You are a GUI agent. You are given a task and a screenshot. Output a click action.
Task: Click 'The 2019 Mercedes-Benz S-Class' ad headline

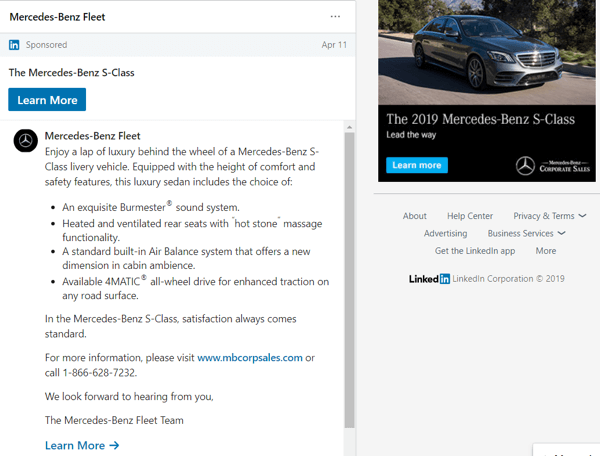pos(481,119)
